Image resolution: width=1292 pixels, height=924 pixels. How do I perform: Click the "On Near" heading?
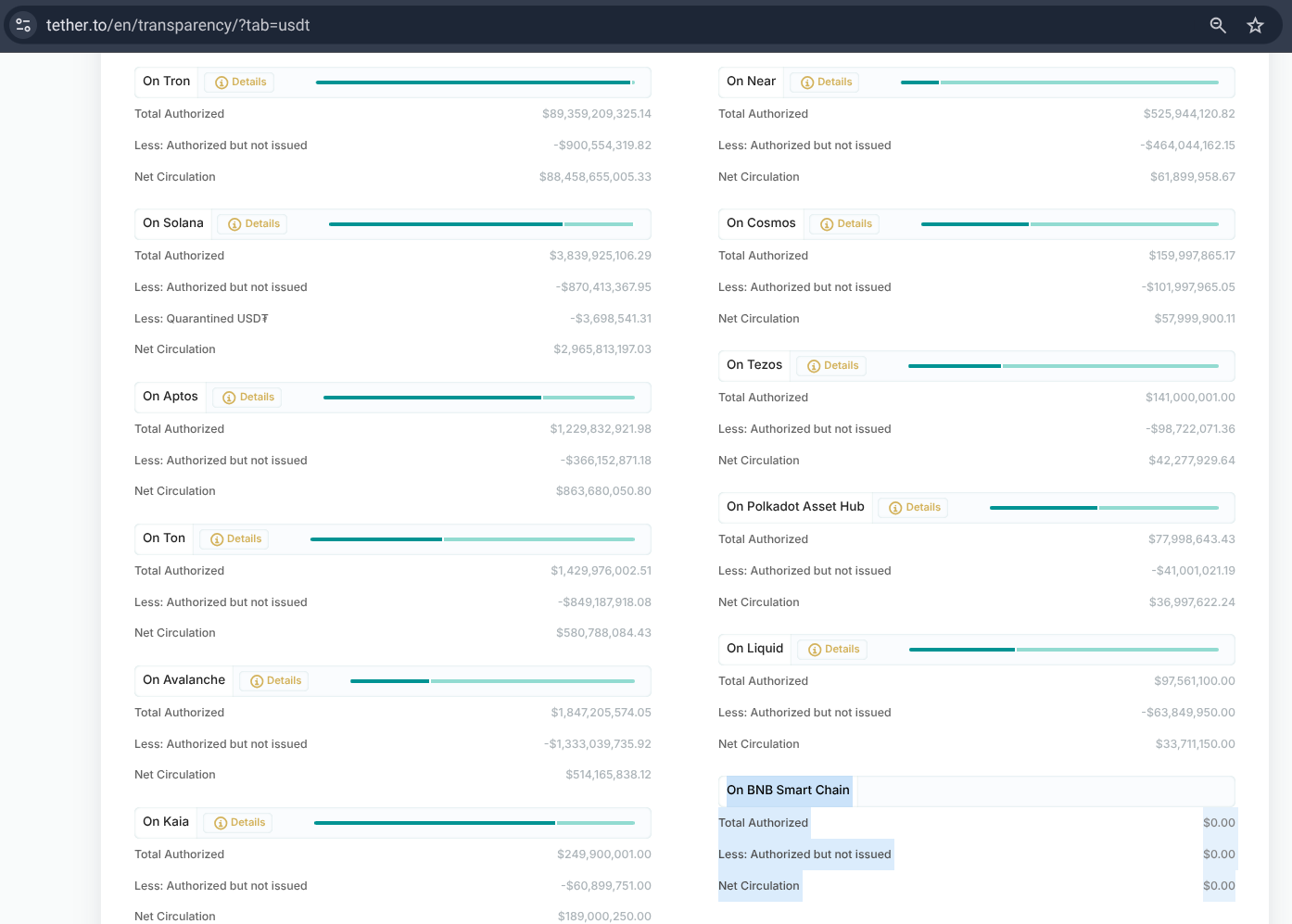point(752,82)
